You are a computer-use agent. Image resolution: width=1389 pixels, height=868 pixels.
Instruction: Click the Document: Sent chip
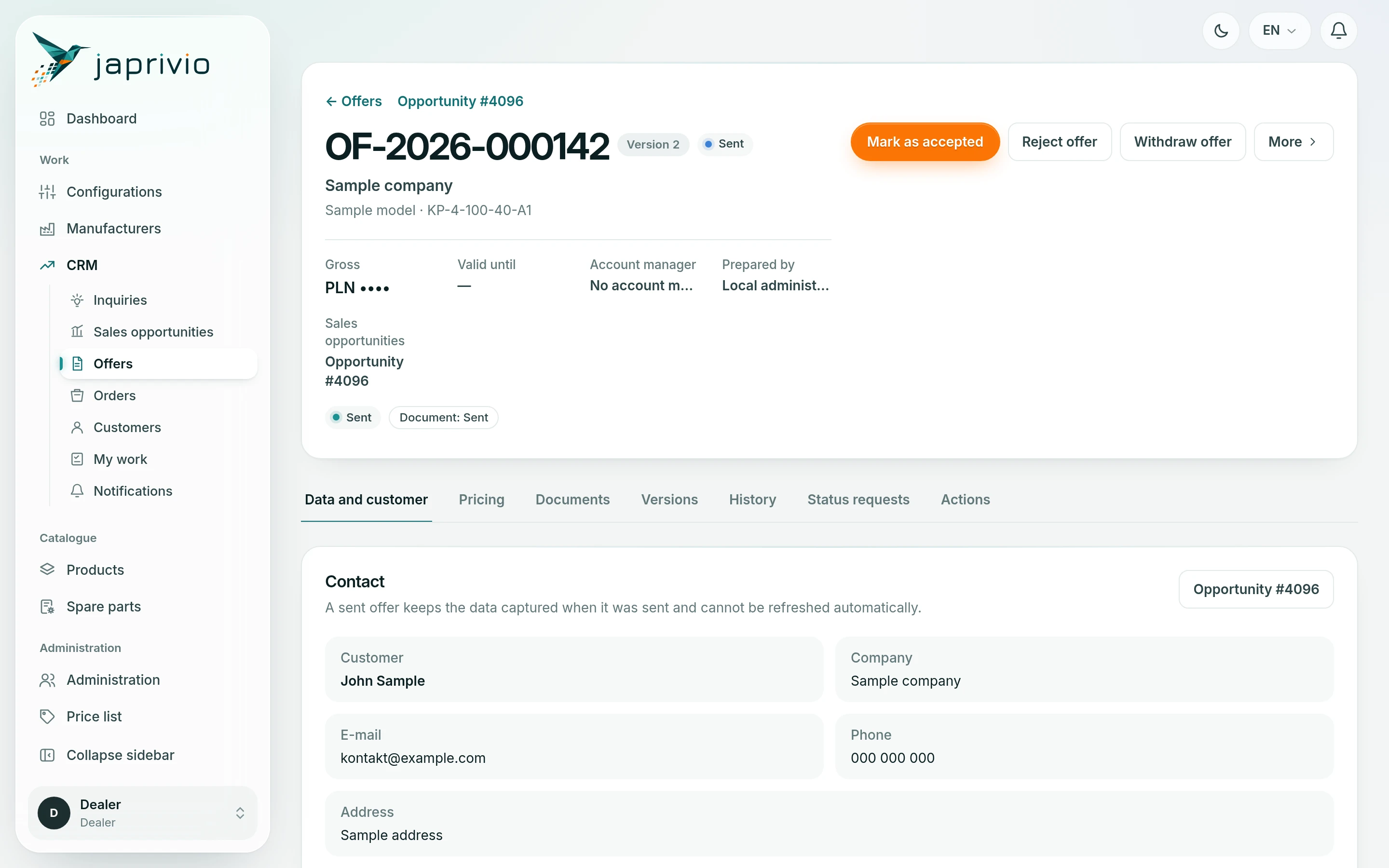[443, 417]
